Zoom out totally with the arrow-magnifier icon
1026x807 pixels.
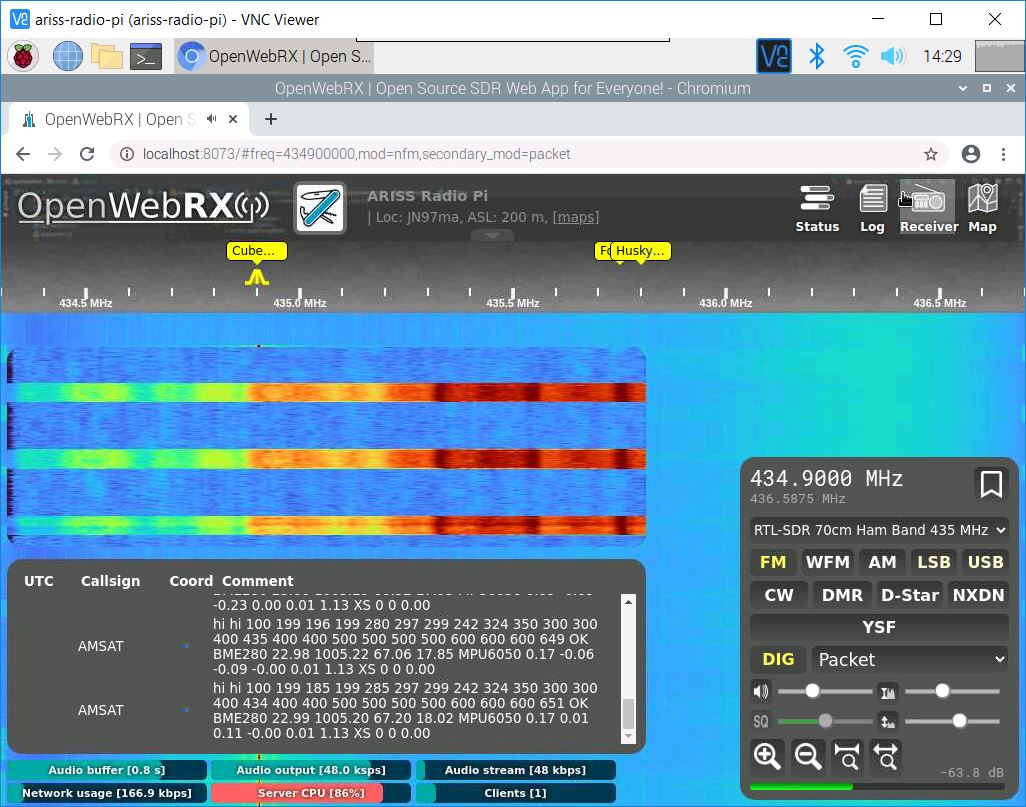[x=887, y=756]
